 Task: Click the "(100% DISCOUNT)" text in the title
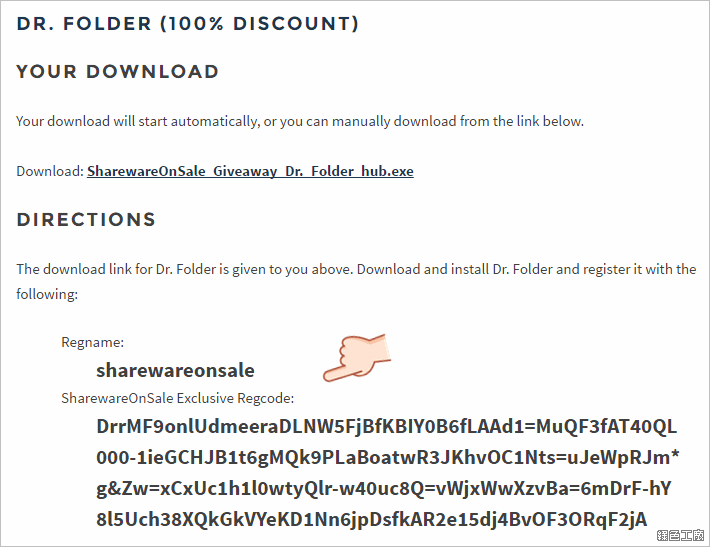(x=259, y=24)
